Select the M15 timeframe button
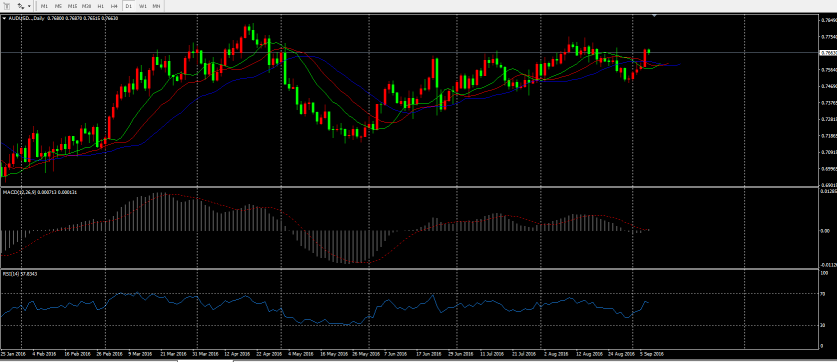The width and height of the screenshot is (837, 362). point(72,6)
